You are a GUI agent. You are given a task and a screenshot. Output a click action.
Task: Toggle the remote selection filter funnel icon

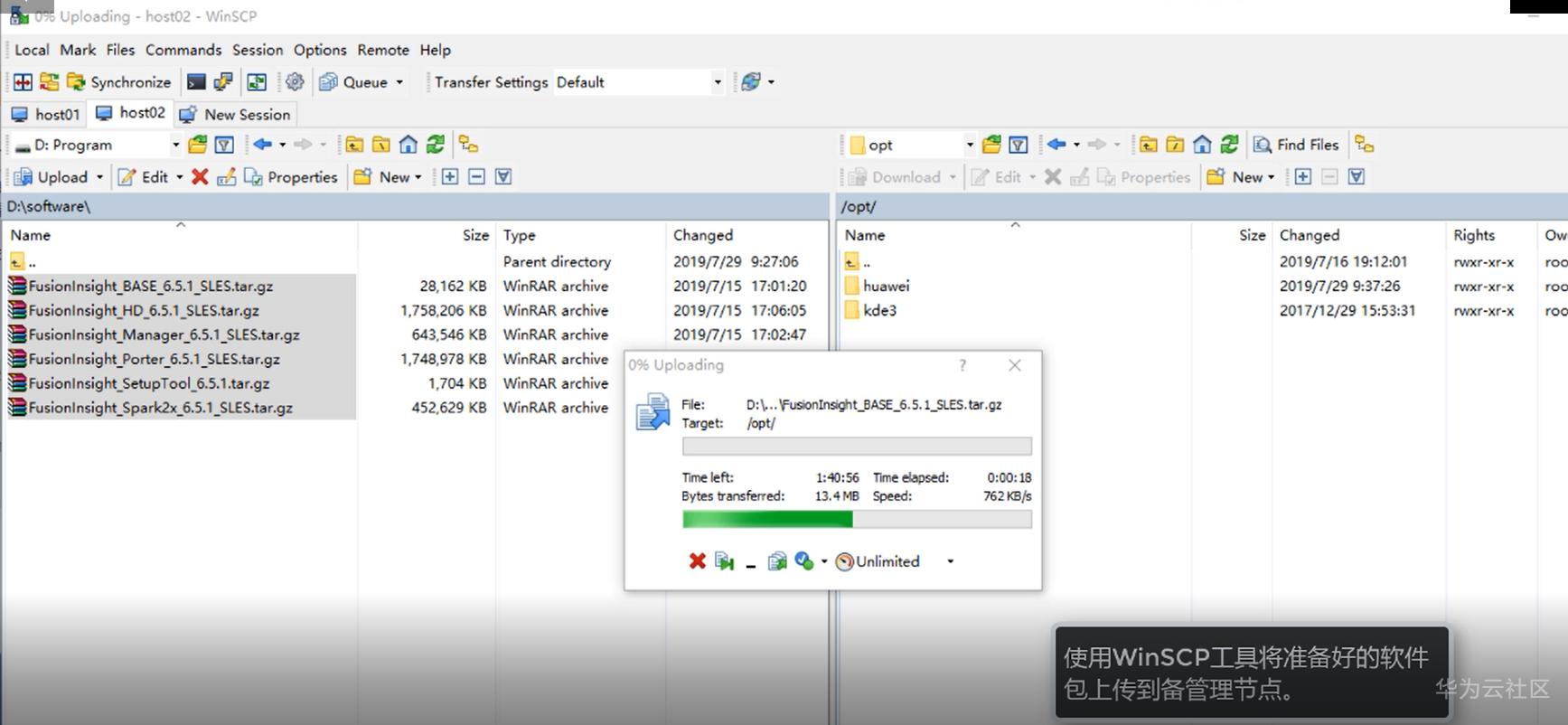coord(1357,177)
